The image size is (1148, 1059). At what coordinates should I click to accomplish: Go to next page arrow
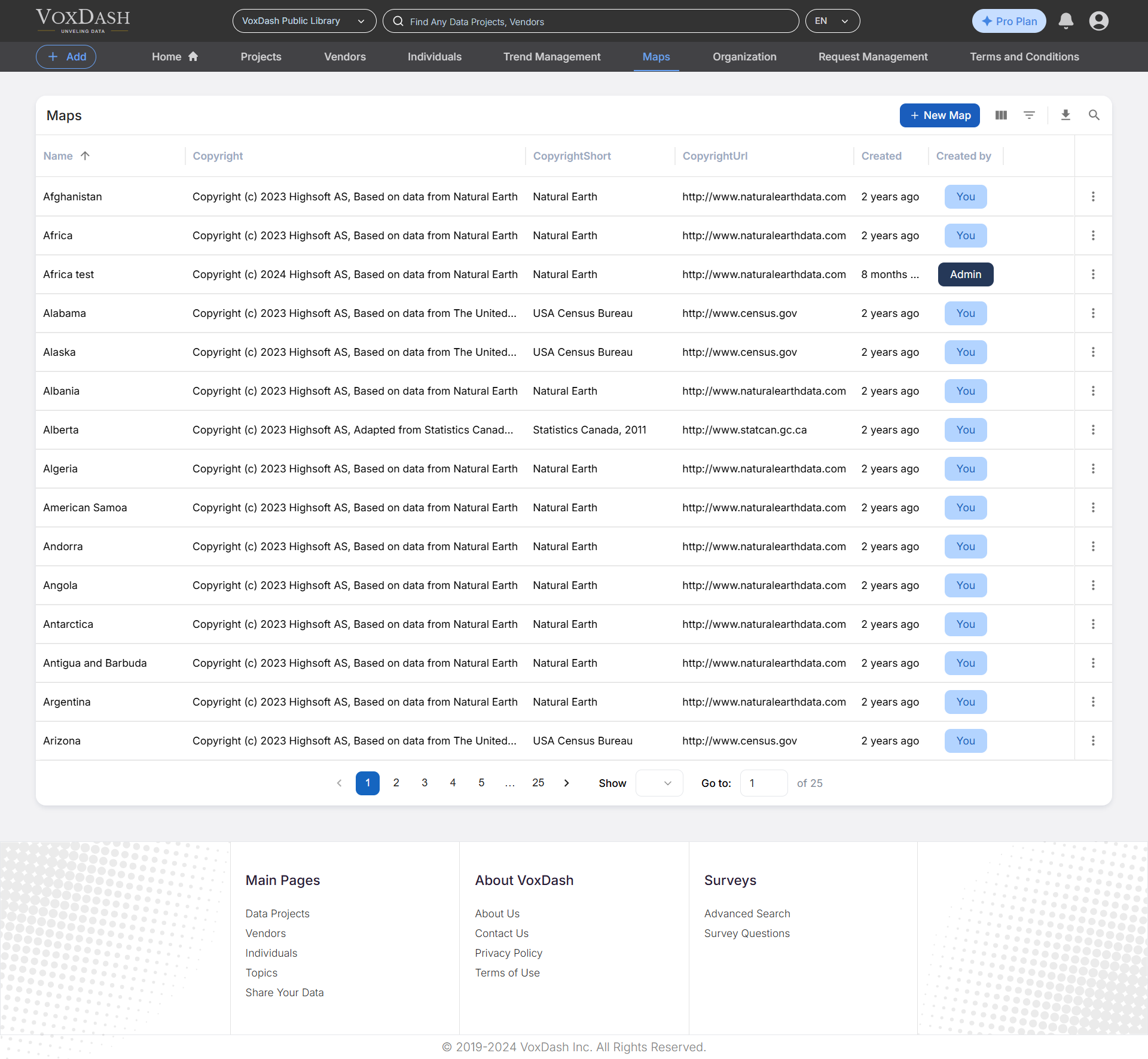click(x=566, y=783)
